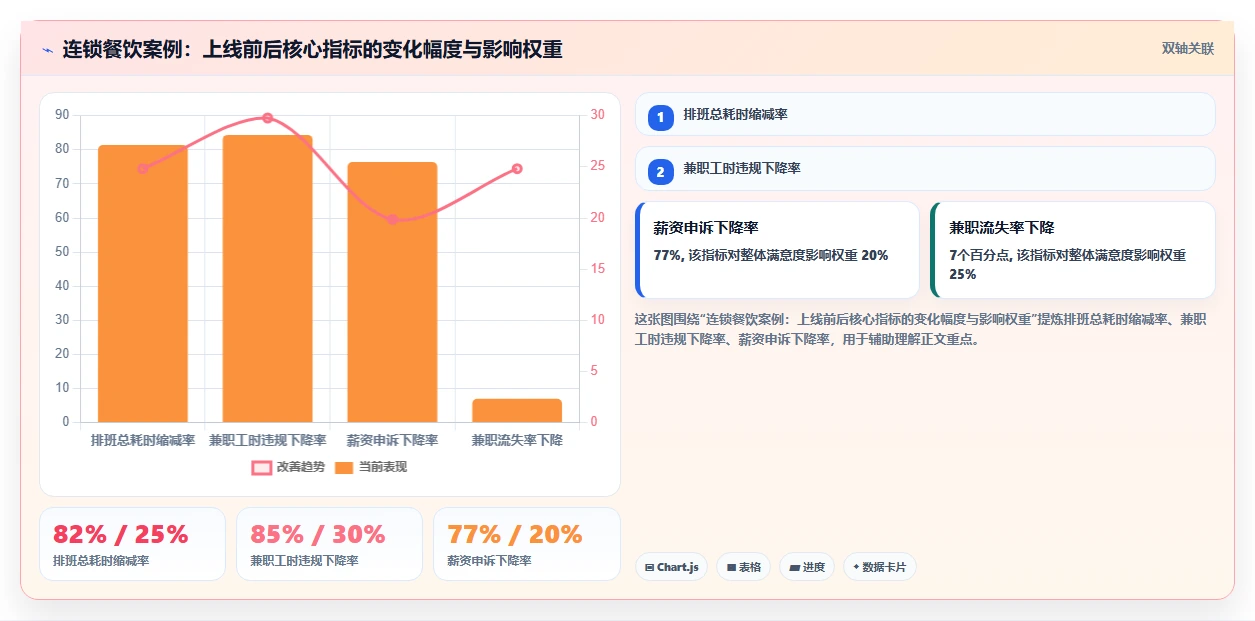Click the icon in the 表格 tag
The image size is (1255, 621).
731,567
